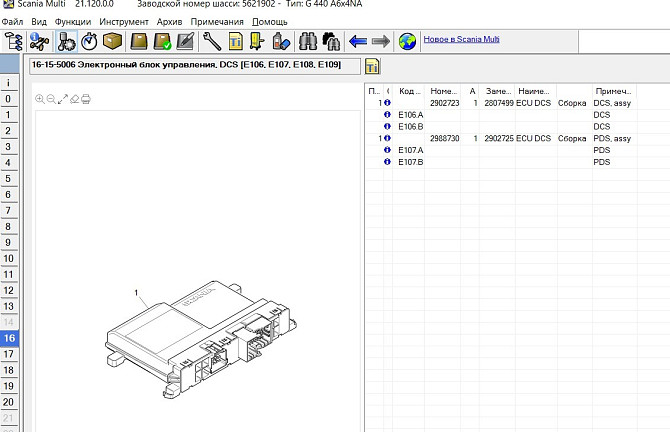Screen dimensions: 670x432
Task: Click the cardboard box package icon
Action: [x=112, y=41]
